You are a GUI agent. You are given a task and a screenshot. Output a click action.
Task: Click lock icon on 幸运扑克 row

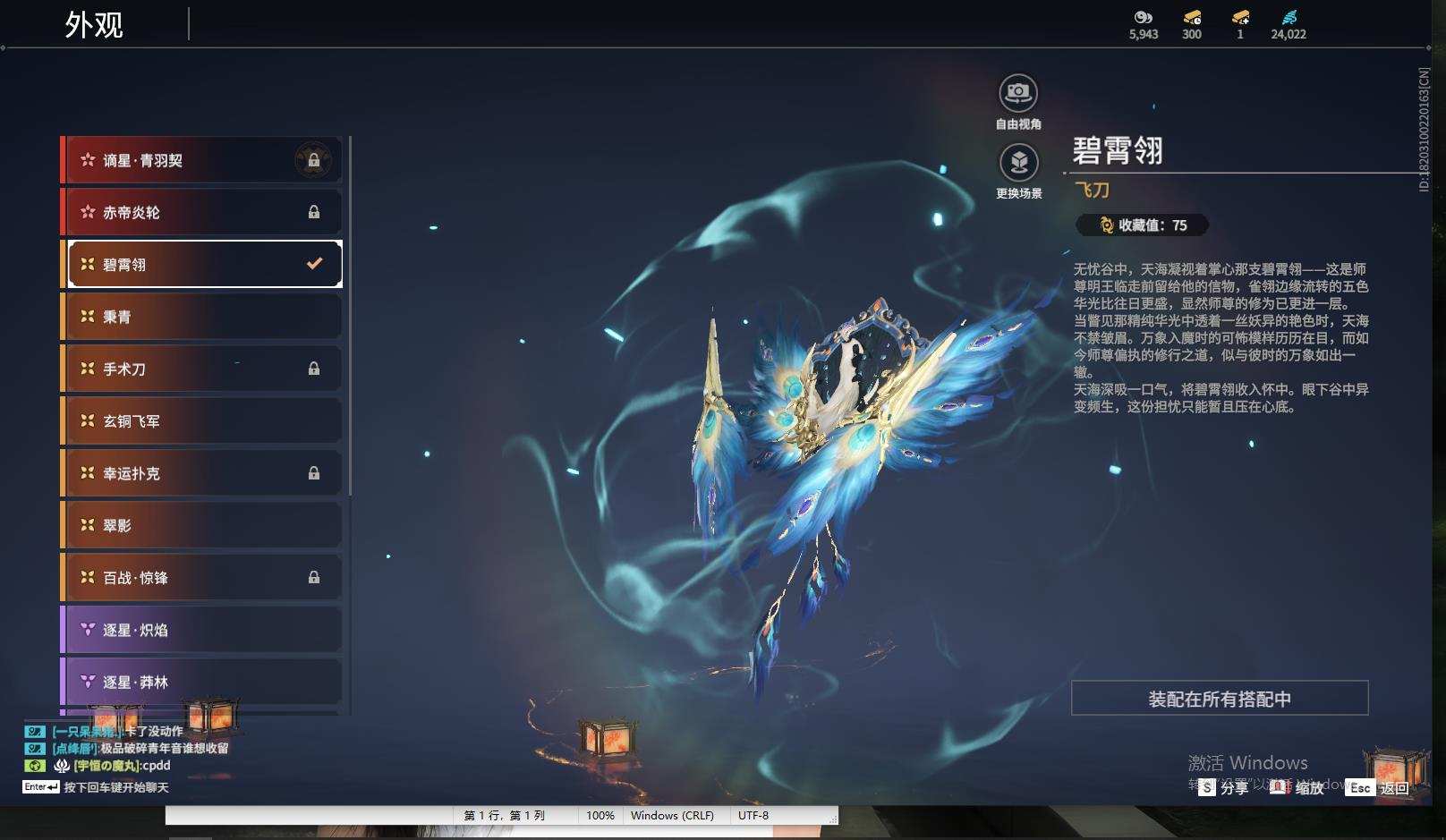314,472
